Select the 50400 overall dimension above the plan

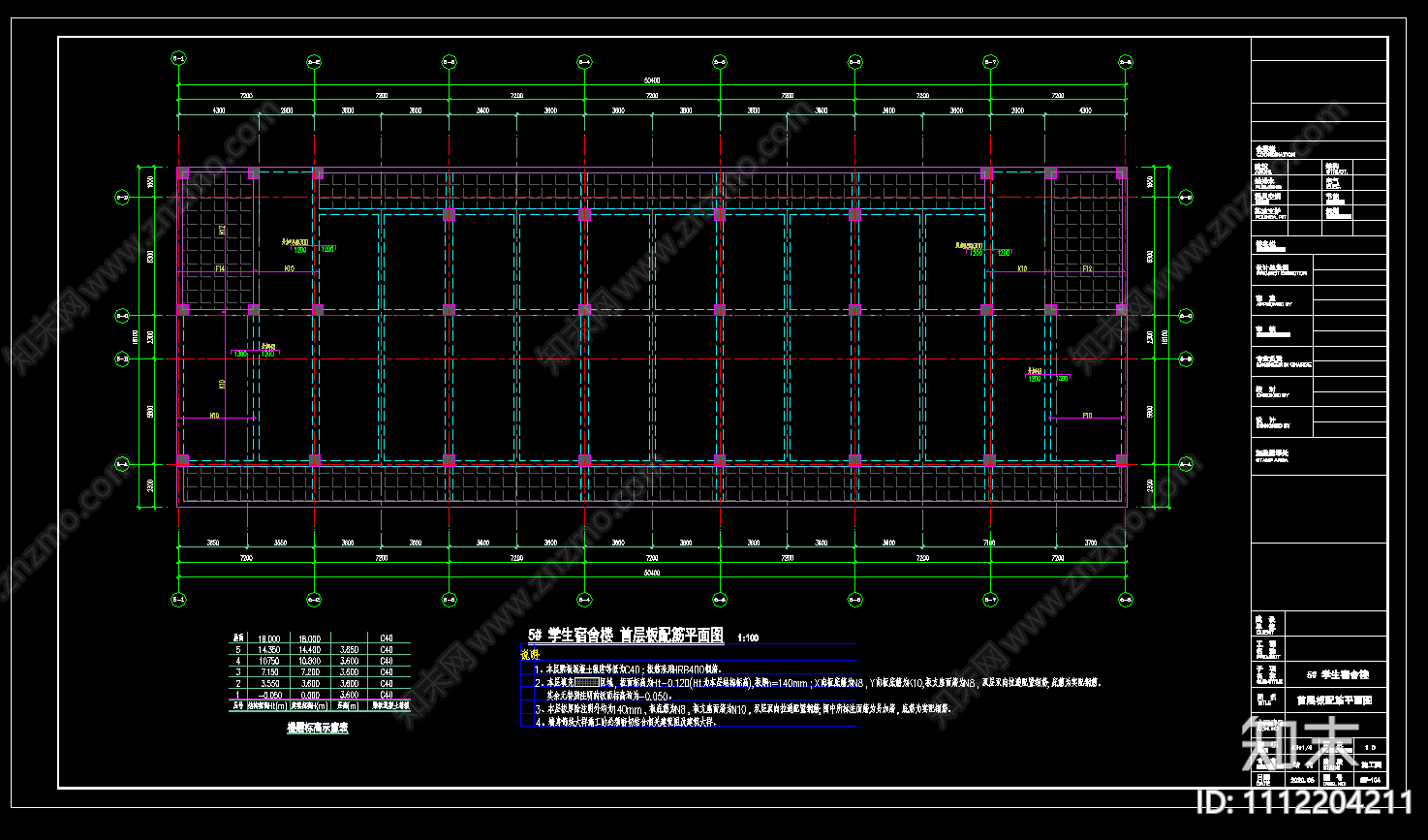tap(652, 80)
